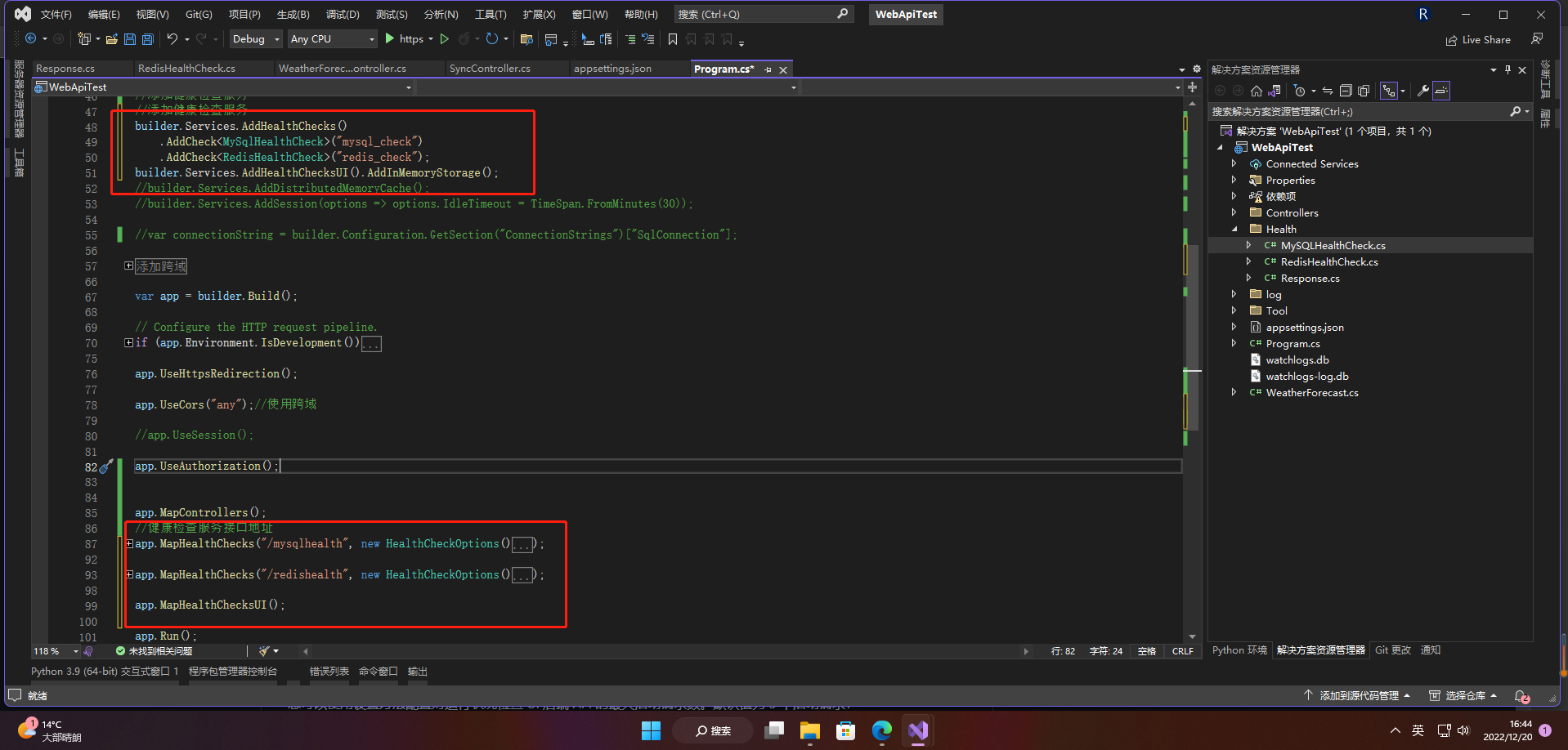
Task: Click the Solution Explorer search field
Action: (1369, 111)
